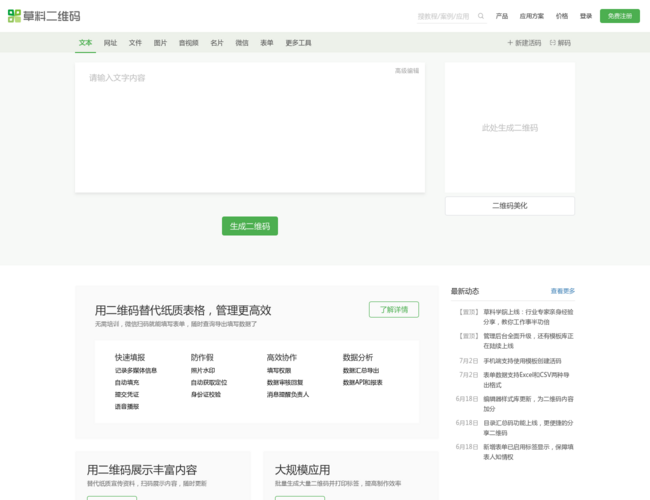Click the 免费注册 button
The image size is (650, 500).
pos(619,16)
